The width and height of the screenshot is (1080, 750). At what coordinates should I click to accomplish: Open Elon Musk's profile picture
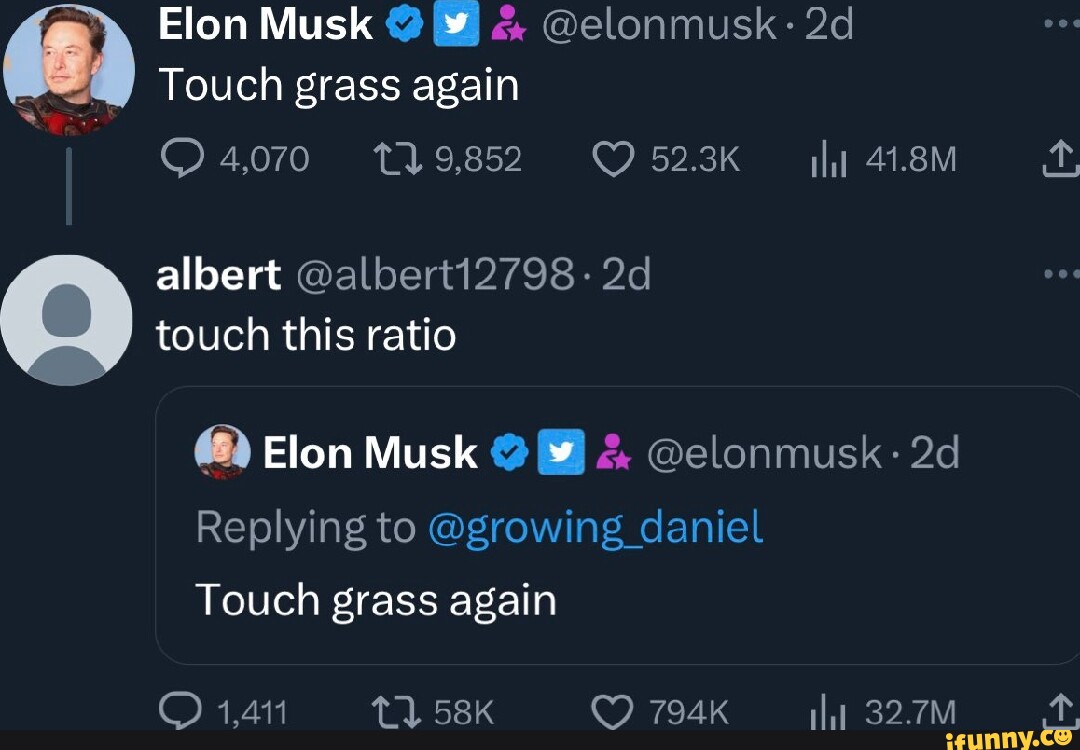(66, 60)
